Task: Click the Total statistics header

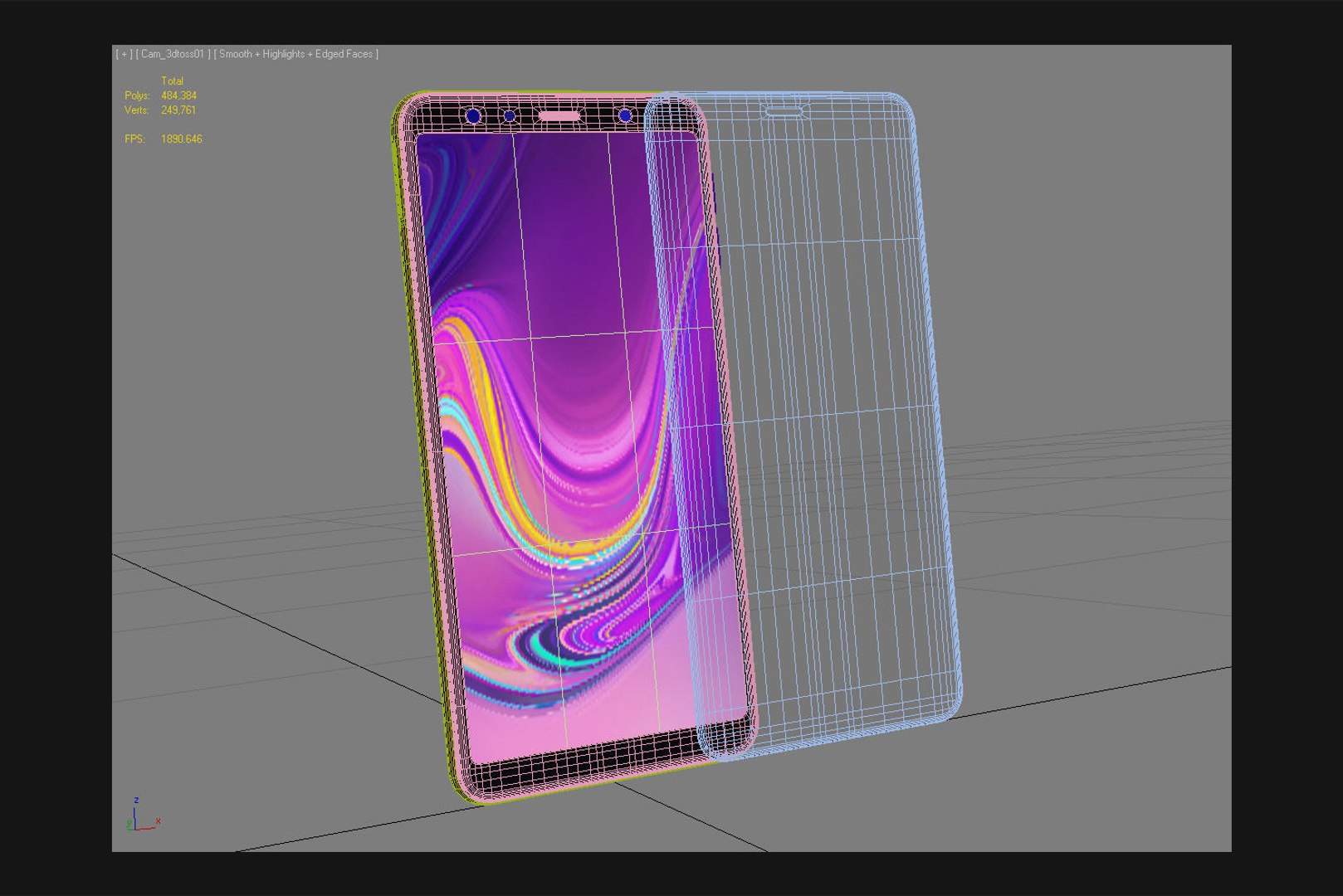Action: click(x=172, y=80)
